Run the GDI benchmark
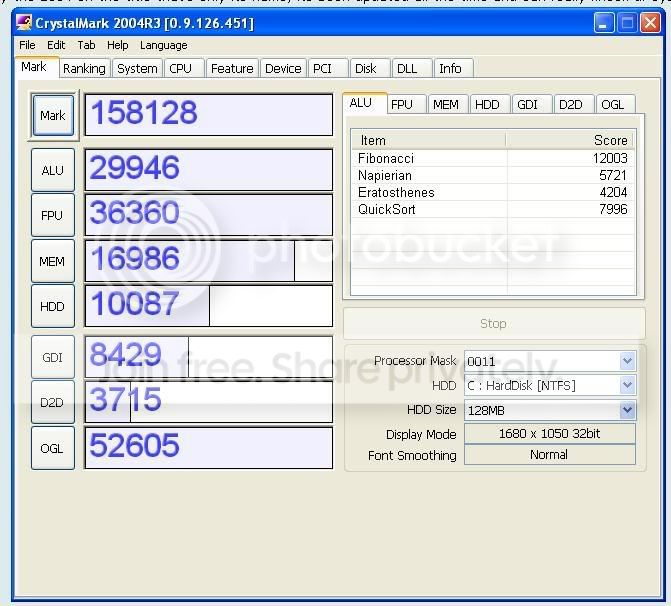Viewport: 671px width, 606px height. (53, 357)
